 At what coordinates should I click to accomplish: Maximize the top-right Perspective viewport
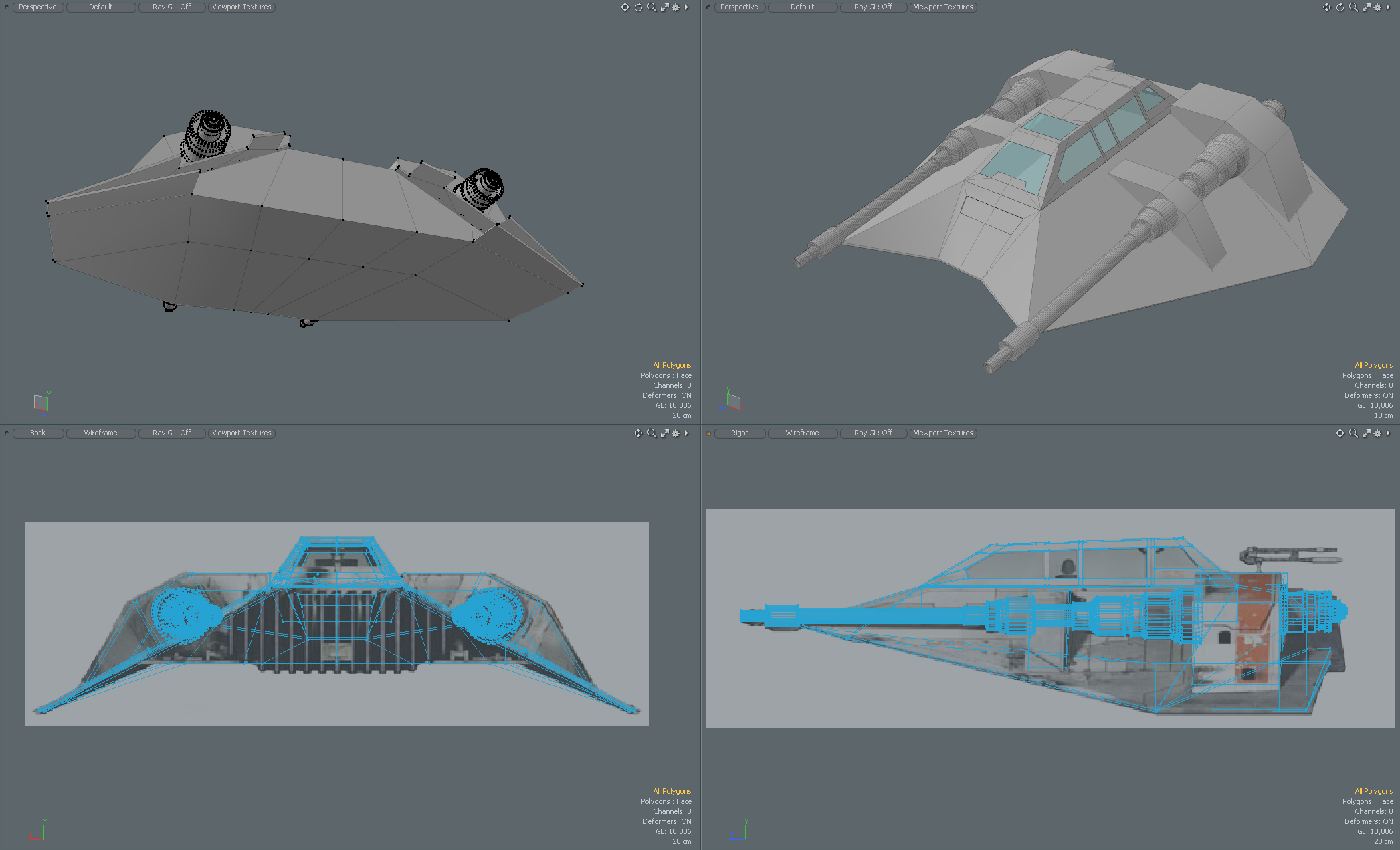click(x=1366, y=7)
